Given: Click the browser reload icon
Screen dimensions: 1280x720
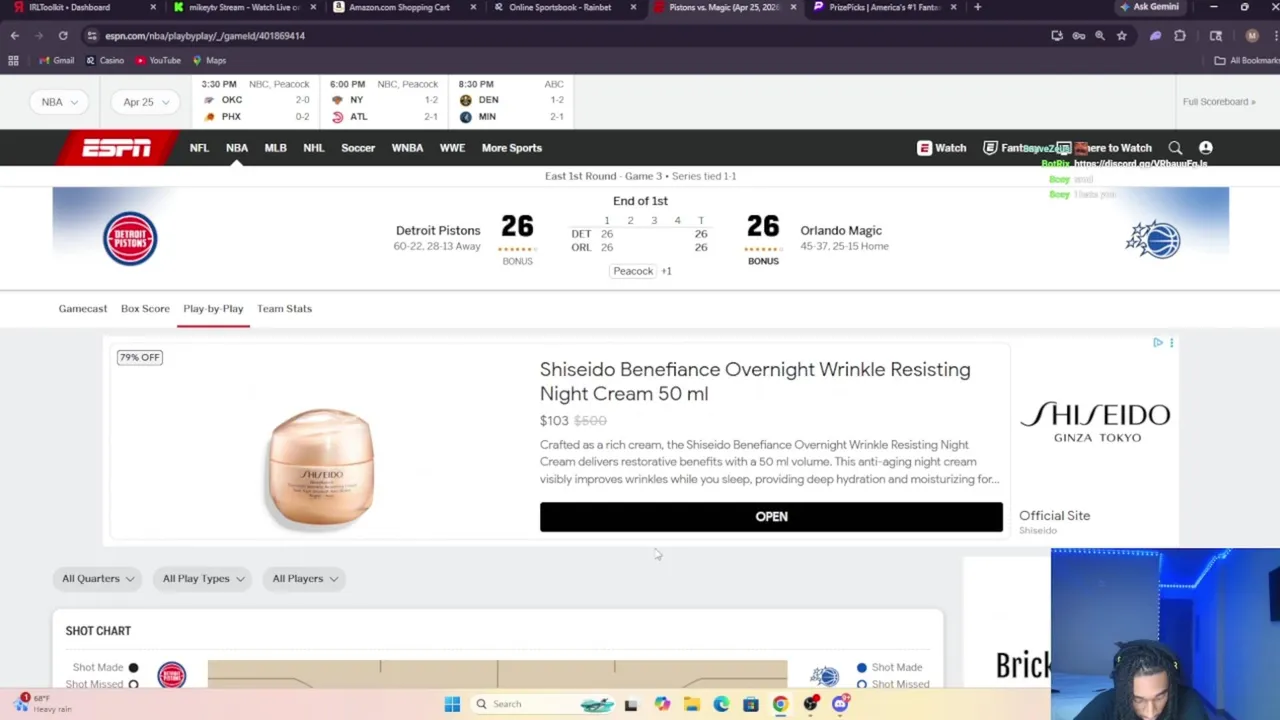Looking at the screenshot, I should pyautogui.click(x=62, y=36).
